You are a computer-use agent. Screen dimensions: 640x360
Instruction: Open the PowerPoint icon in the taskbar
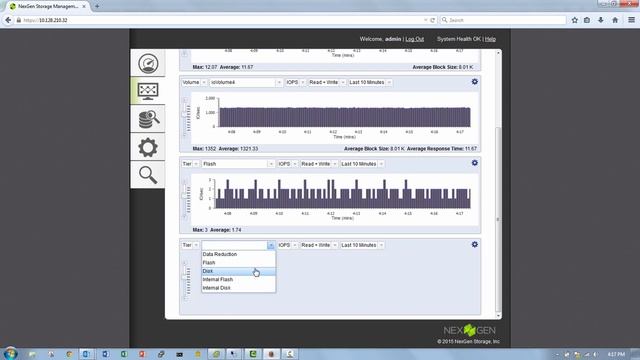pos(142,354)
